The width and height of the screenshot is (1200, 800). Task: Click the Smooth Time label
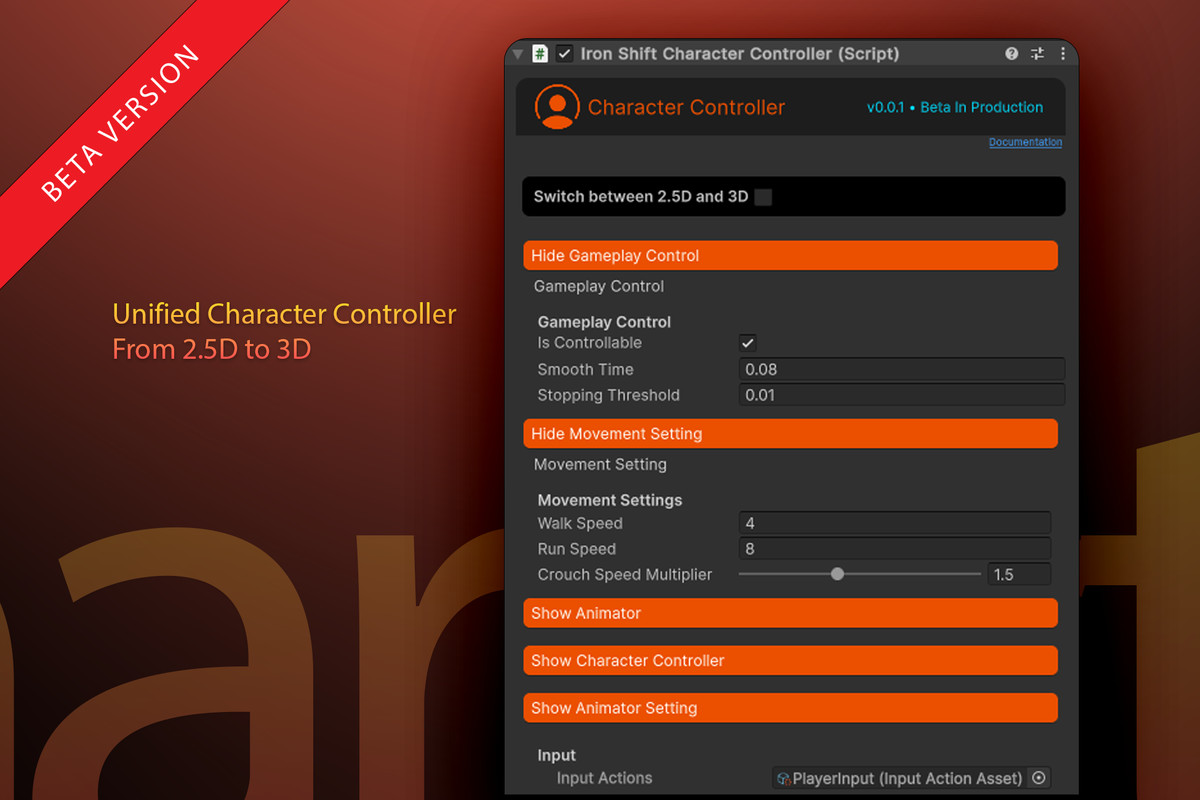pyautogui.click(x=585, y=369)
